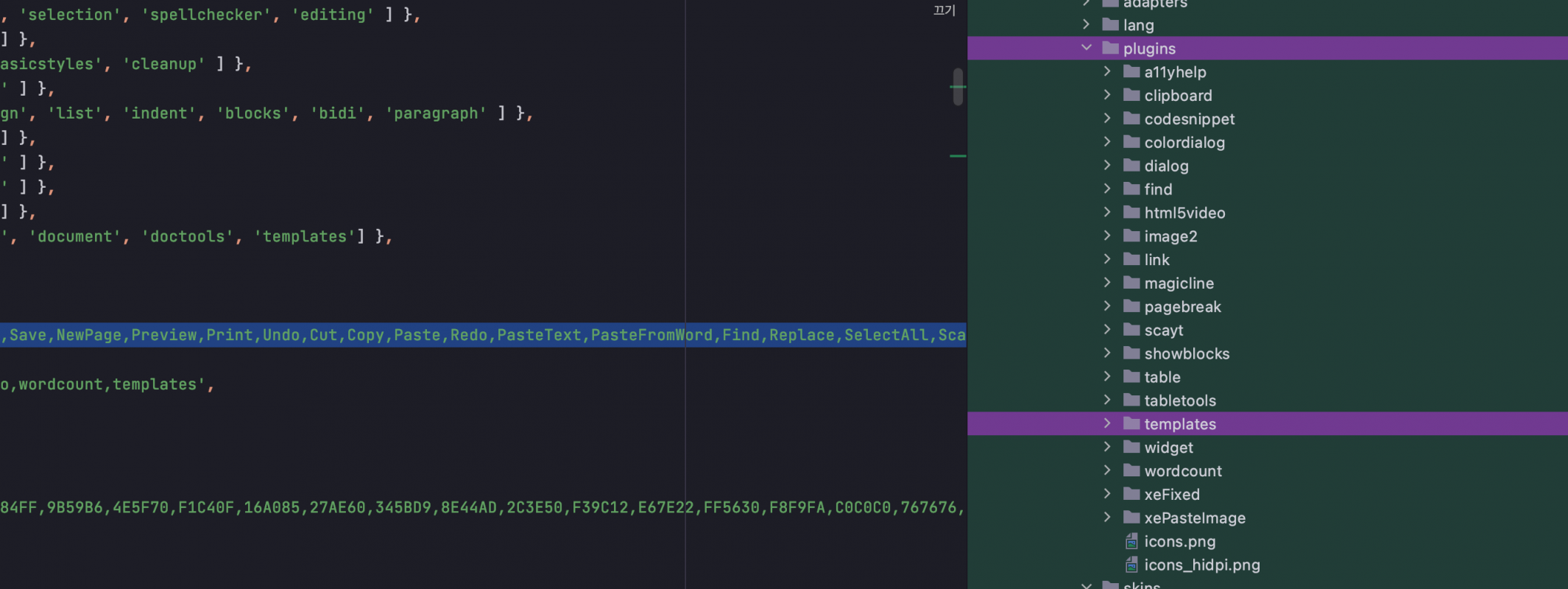Click the image2 folder icon
1568x589 pixels.
click(x=1131, y=236)
